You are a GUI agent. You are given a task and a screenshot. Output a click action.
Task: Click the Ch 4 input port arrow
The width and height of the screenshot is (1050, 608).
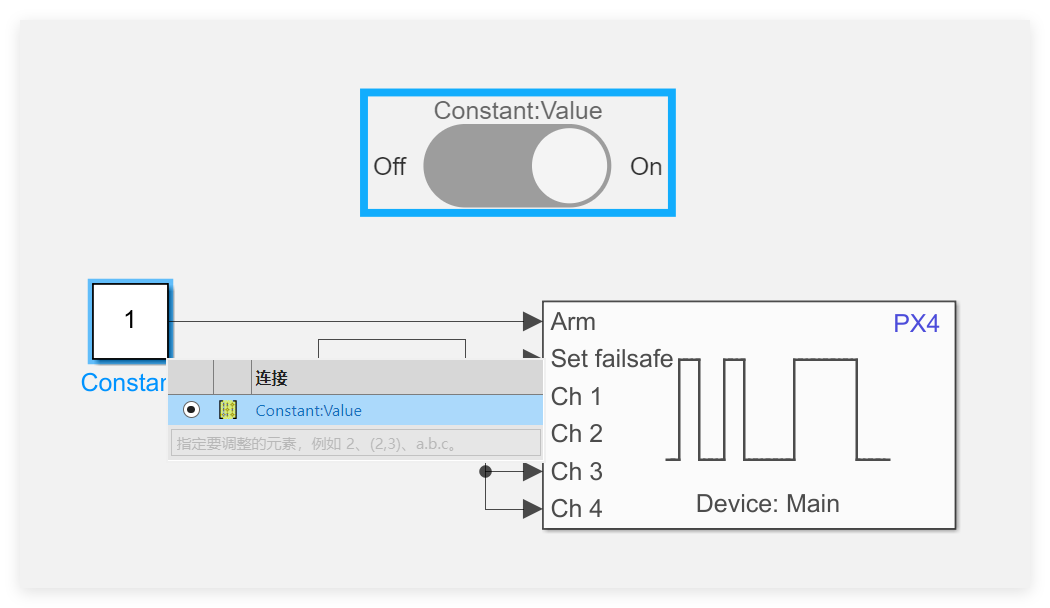click(x=531, y=509)
